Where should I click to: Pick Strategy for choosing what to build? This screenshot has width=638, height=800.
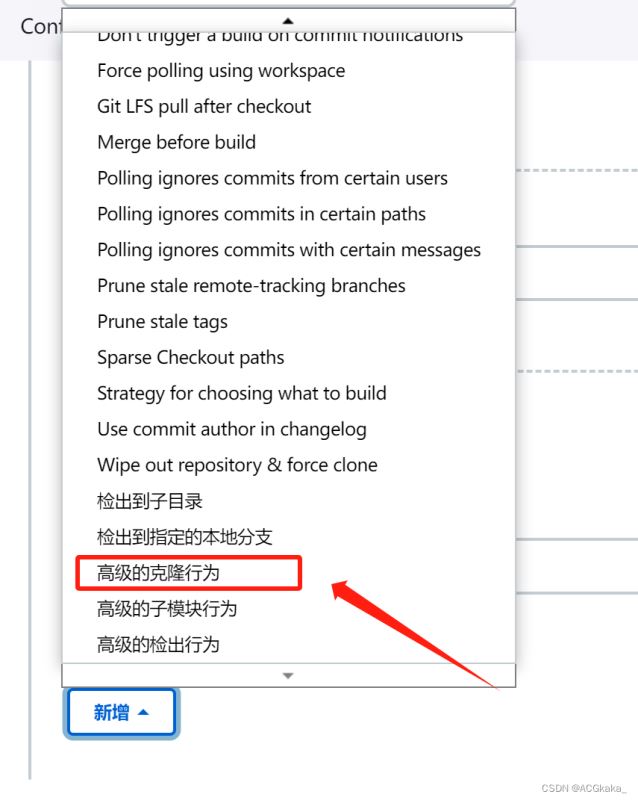(x=288, y=393)
